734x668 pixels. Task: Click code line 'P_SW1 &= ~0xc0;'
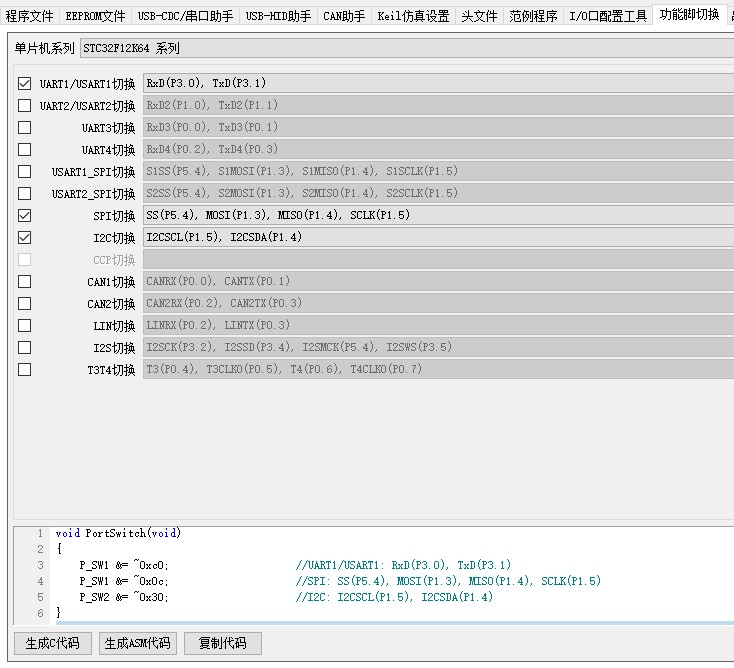point(124,565)
